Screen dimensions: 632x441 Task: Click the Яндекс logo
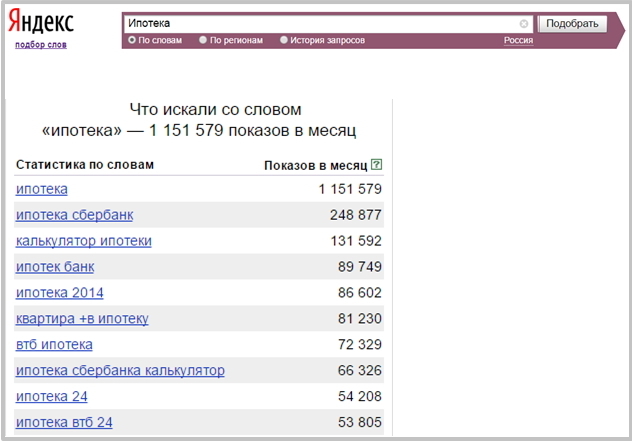[x=41, y=21]
